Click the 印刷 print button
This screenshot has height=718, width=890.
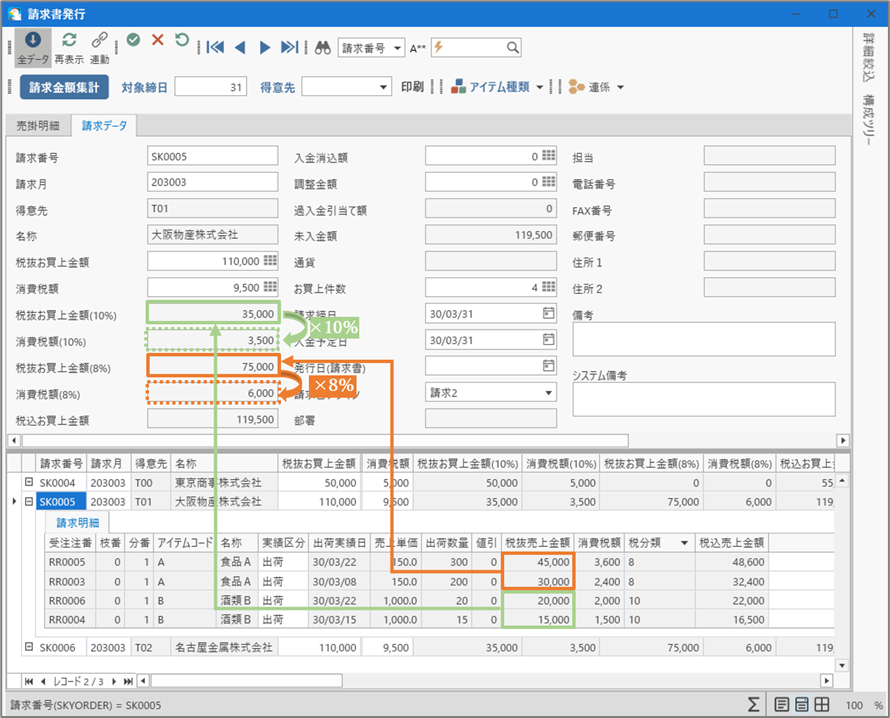[x=411, y=87]
